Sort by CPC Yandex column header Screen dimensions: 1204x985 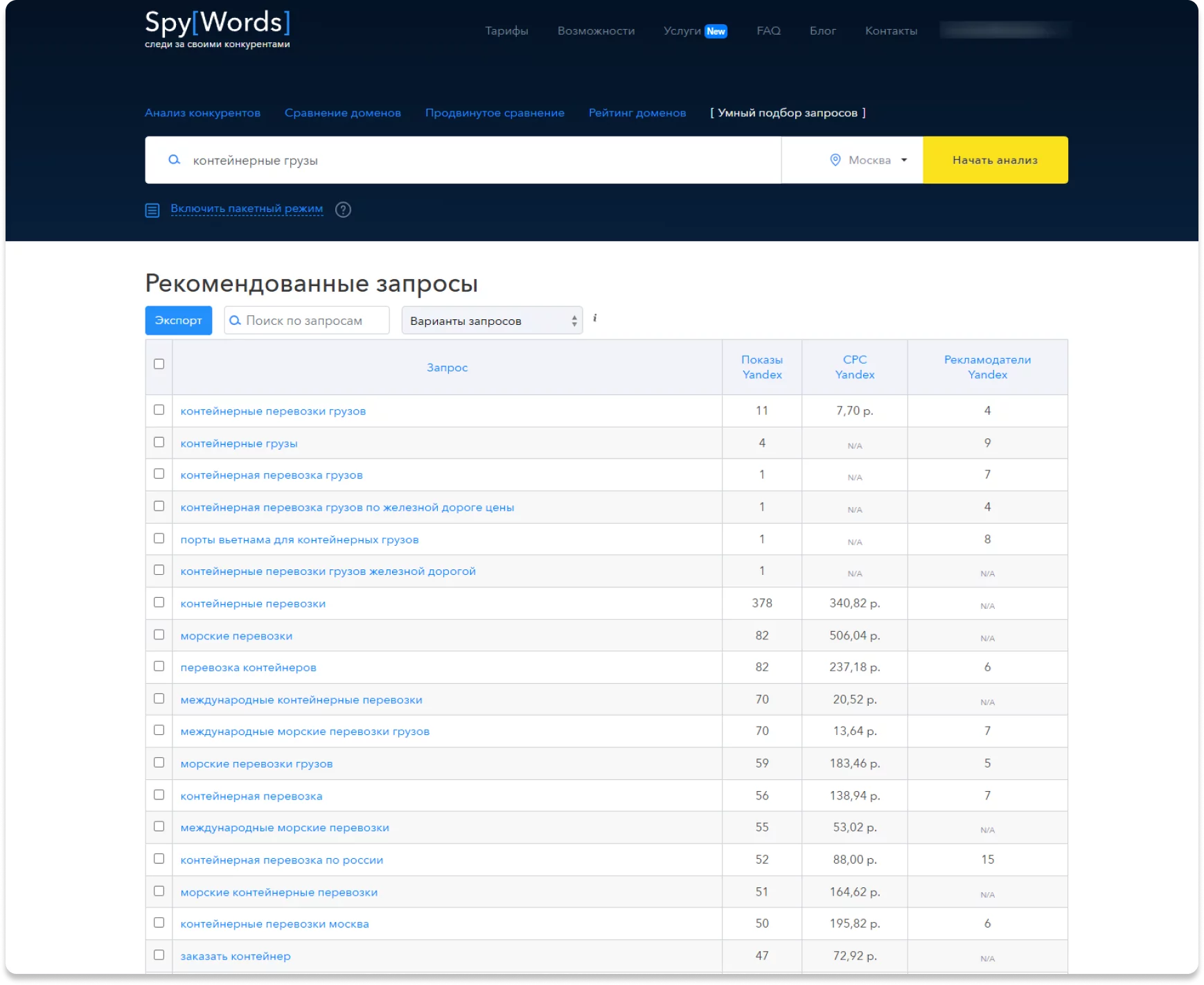pyautogui.click(x=855, y=367)
